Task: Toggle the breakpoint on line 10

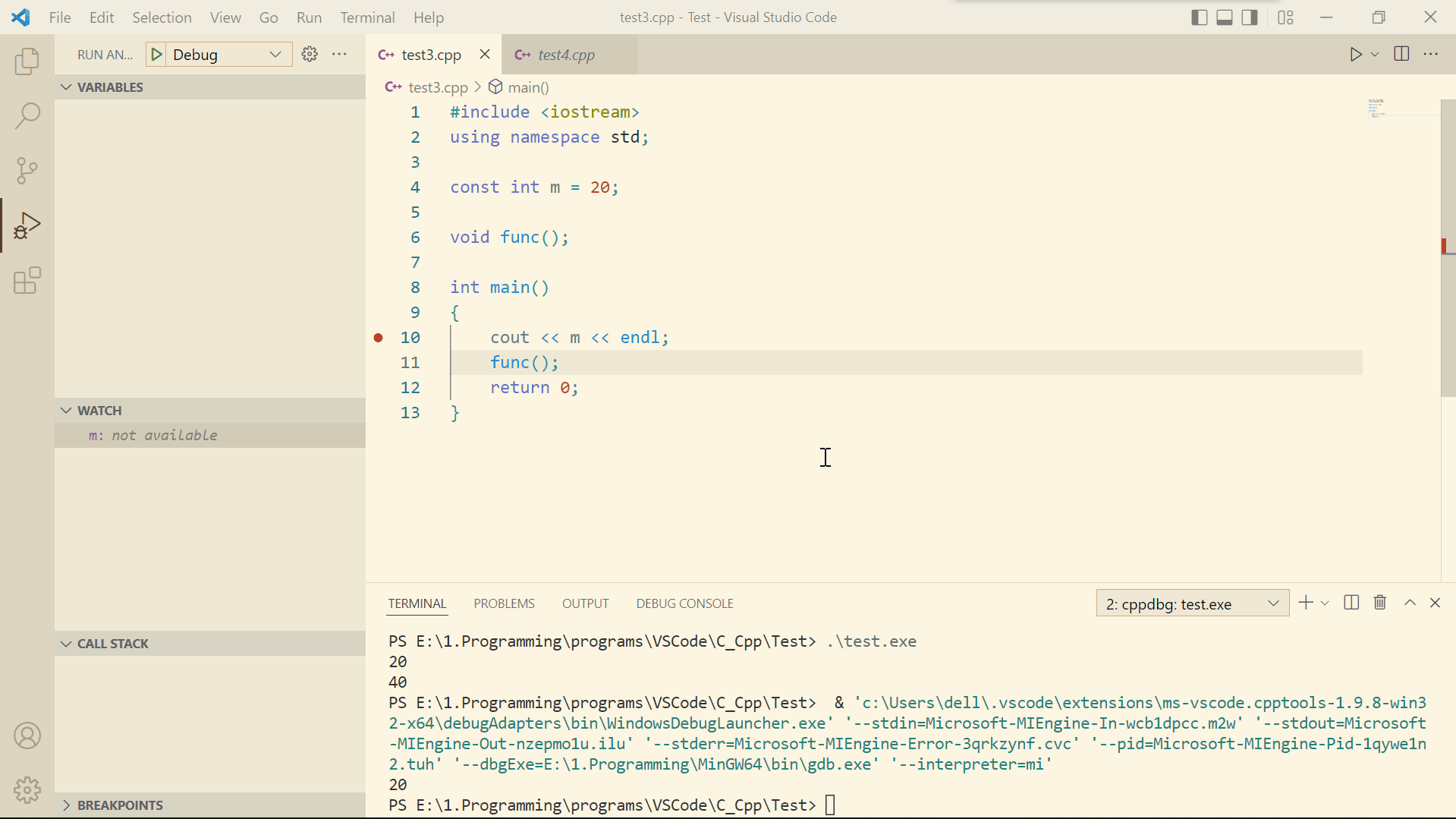Action: 378,338
